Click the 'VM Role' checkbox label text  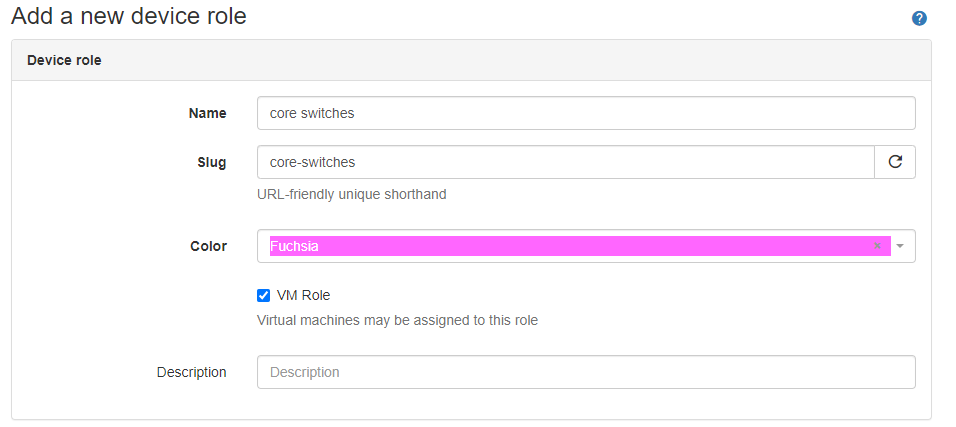point(303,295)
